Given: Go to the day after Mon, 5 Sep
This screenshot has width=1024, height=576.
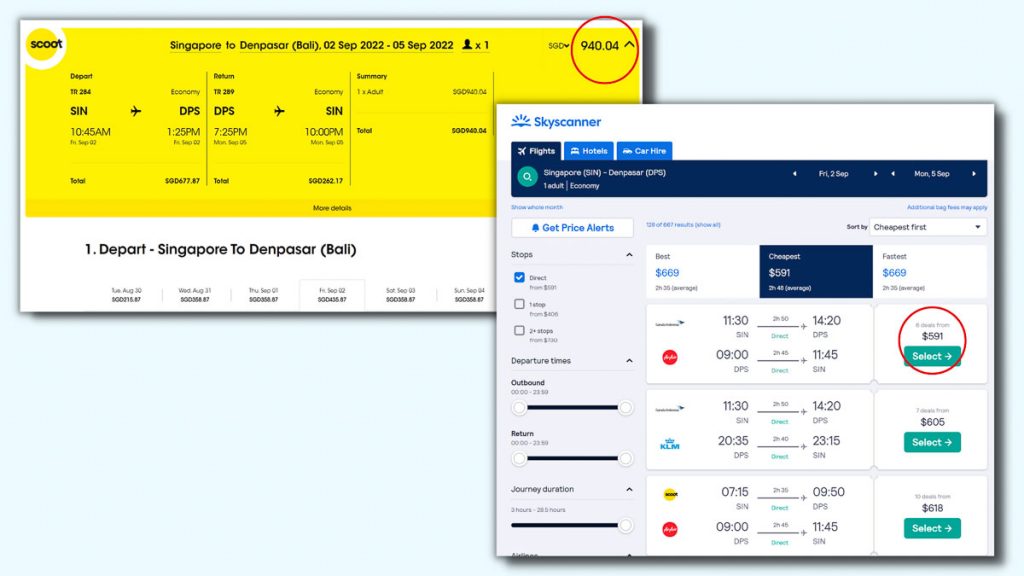Looking at the screenshot, I should click(974, 174).
